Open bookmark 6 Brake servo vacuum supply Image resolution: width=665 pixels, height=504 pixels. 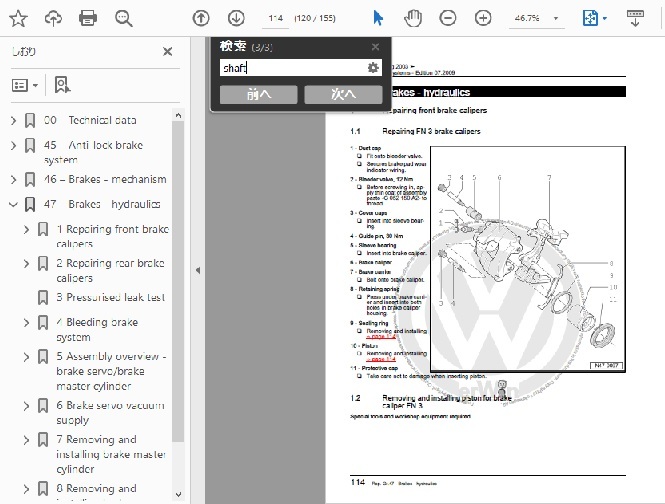coord(110,412)
